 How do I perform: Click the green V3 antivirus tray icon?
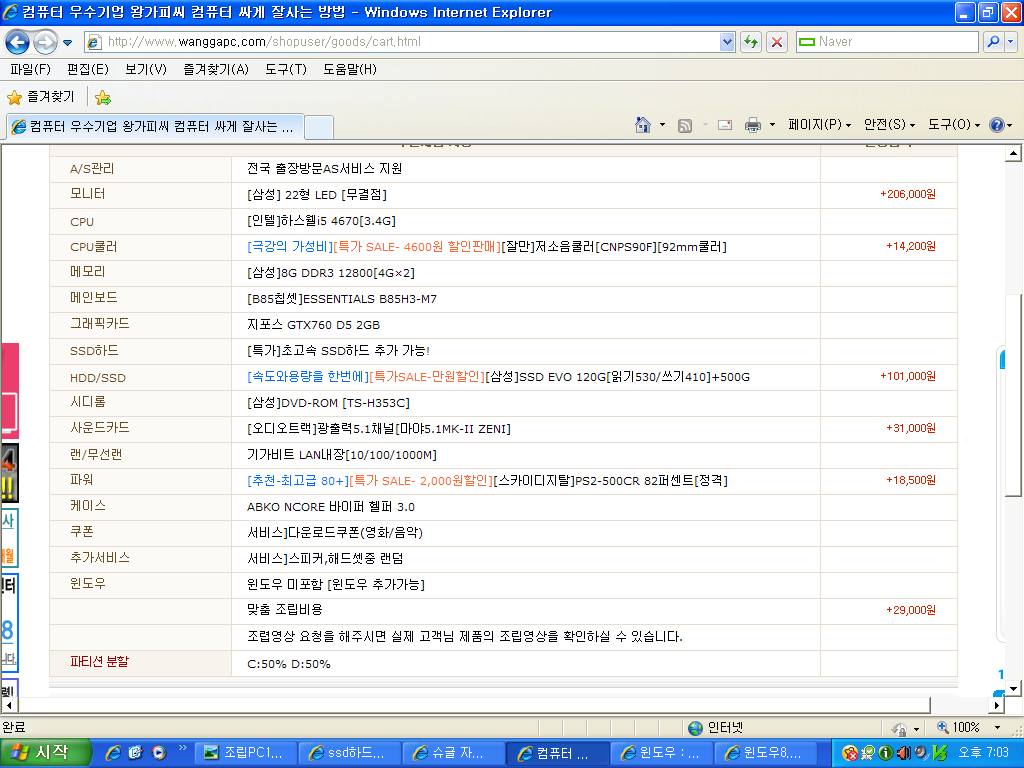point(940,753)
